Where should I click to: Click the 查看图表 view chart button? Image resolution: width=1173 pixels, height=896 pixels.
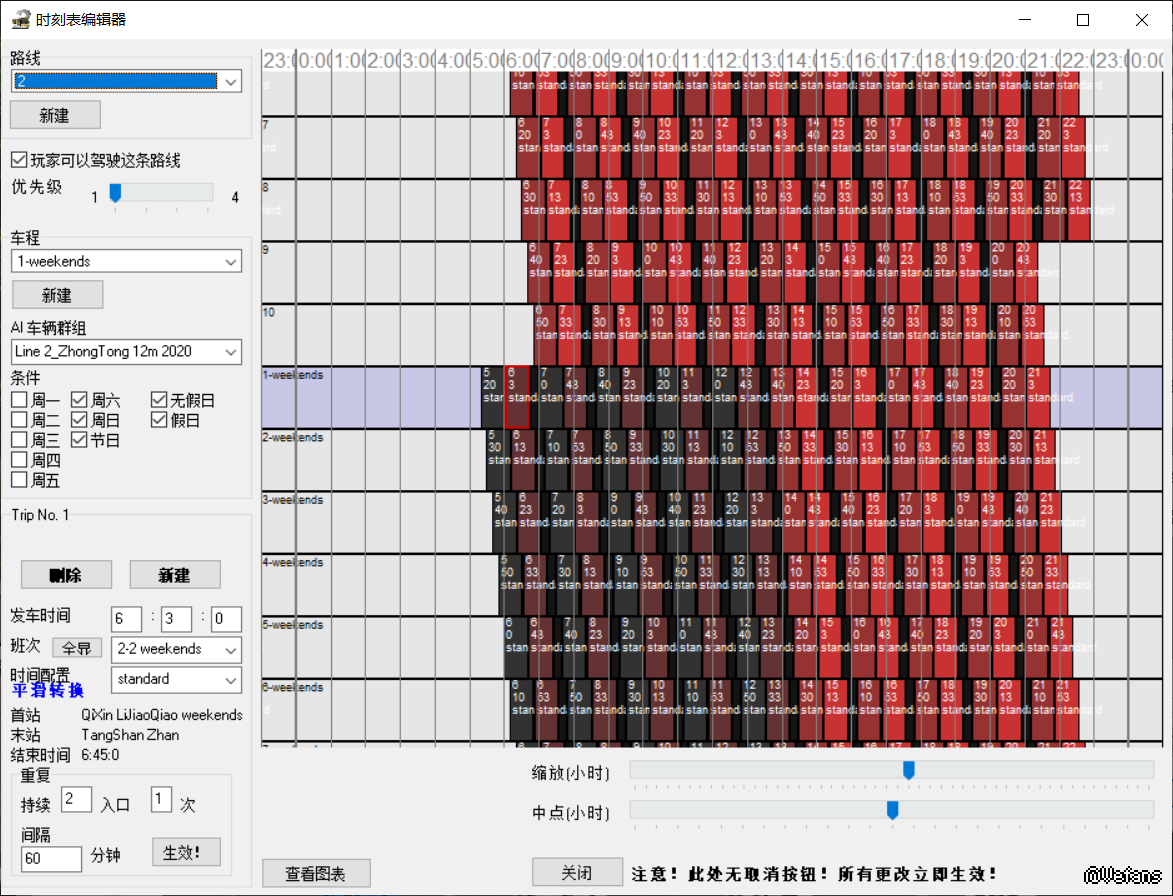click(x=316, y=873)
